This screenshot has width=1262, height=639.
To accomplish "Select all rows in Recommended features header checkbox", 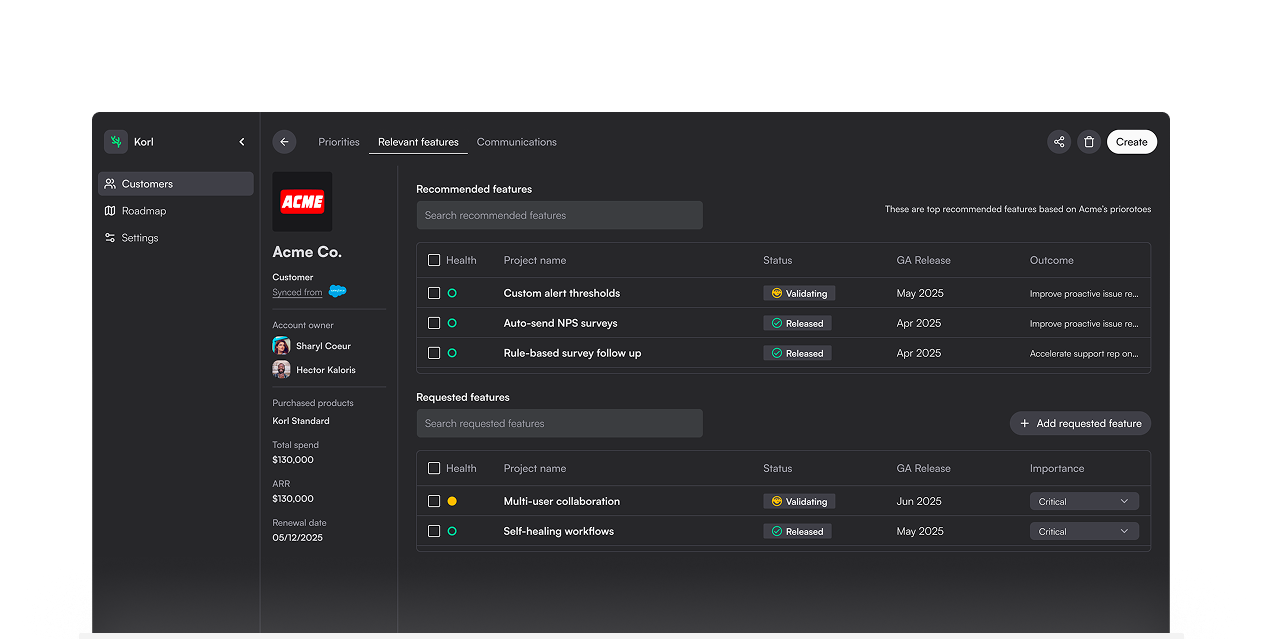I will click(x=434, y=259).
